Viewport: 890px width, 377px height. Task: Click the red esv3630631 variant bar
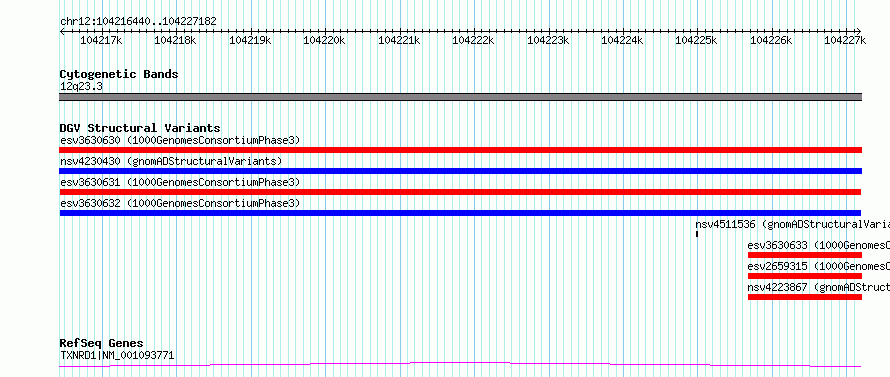click(x=460, y=192)
